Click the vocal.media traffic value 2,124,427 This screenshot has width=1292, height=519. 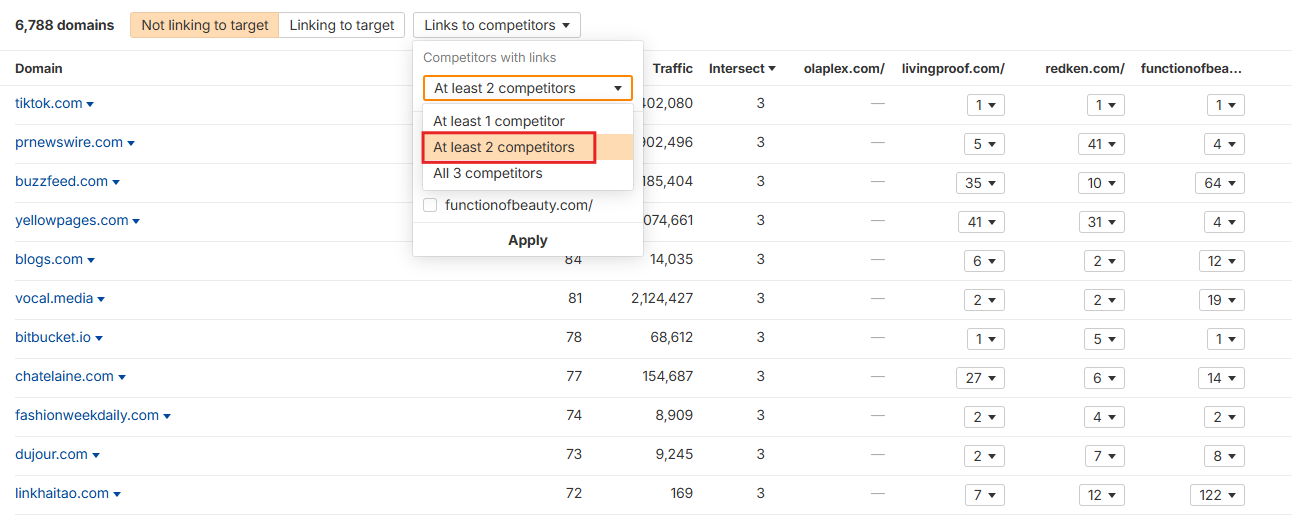(662, 298)
